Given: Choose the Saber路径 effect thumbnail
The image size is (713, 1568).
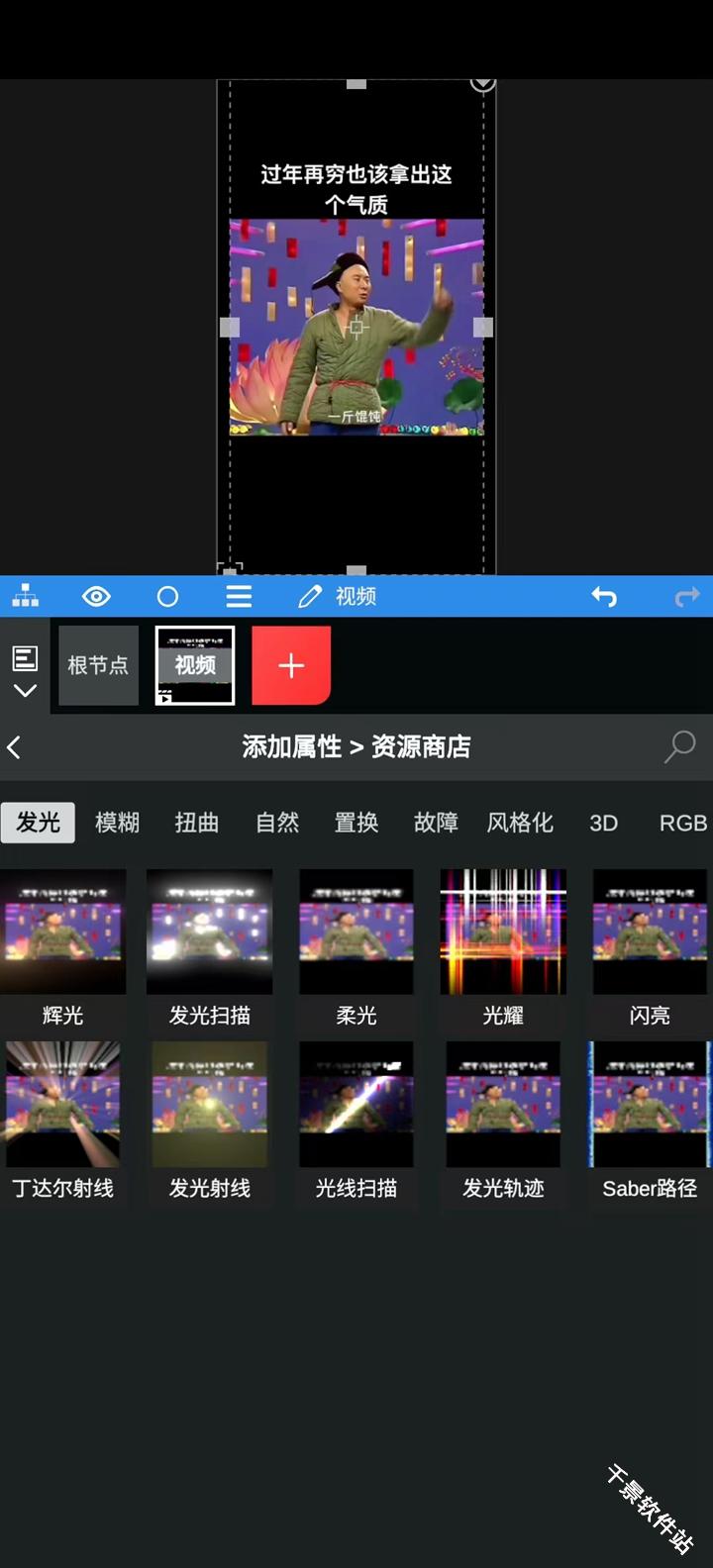Looking at the screenshot, I should click(650, 1104).
